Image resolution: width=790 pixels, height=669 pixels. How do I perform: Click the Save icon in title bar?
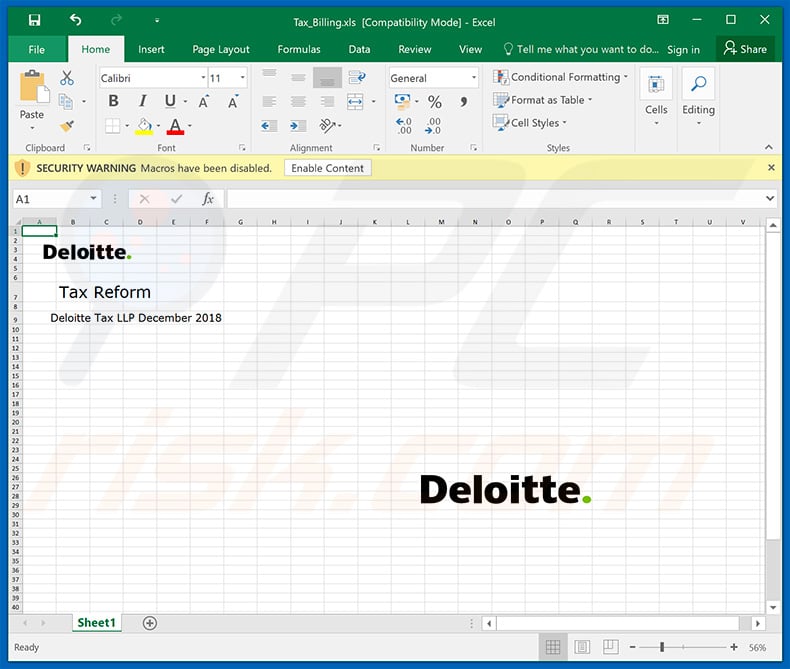pyautogui.click(x=34, y=20)
